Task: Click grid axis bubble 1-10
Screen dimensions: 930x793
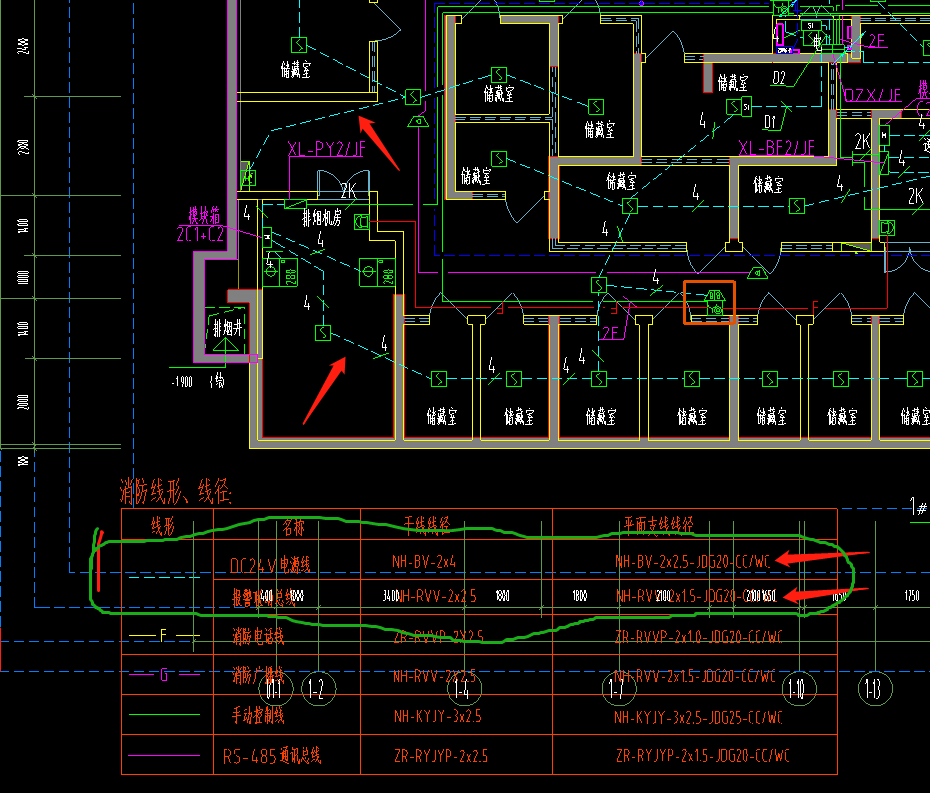Action: [x=799, y=689]
